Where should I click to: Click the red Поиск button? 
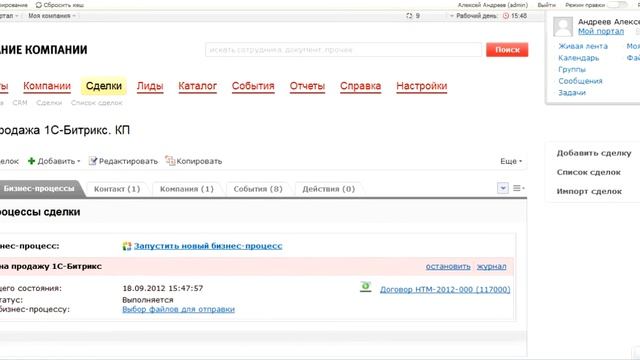(x=507, y=50)
